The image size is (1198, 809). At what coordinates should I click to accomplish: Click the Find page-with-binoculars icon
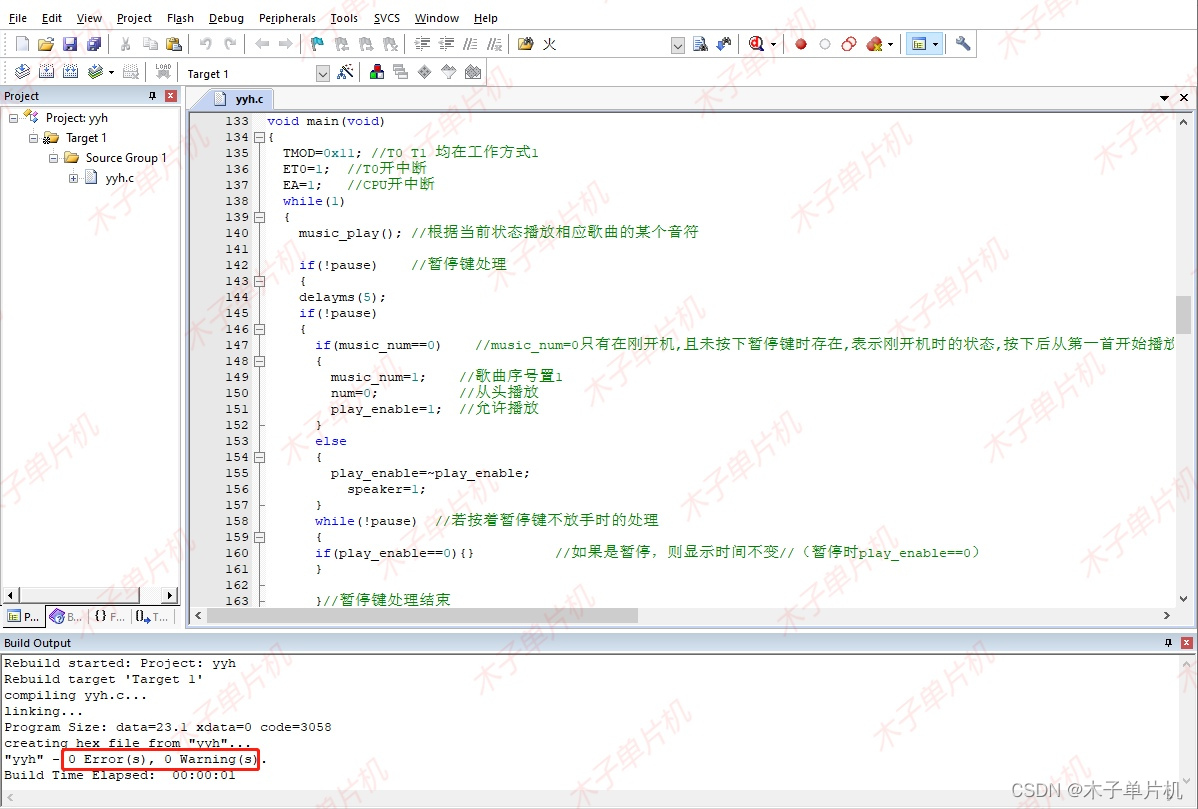point(700,44)
